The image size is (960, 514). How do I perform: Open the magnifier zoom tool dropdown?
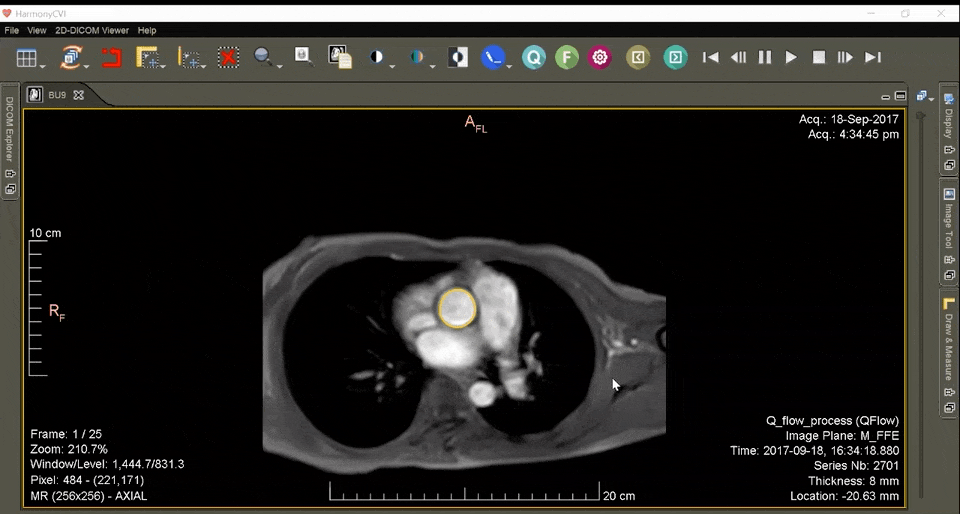coord(280,66)
